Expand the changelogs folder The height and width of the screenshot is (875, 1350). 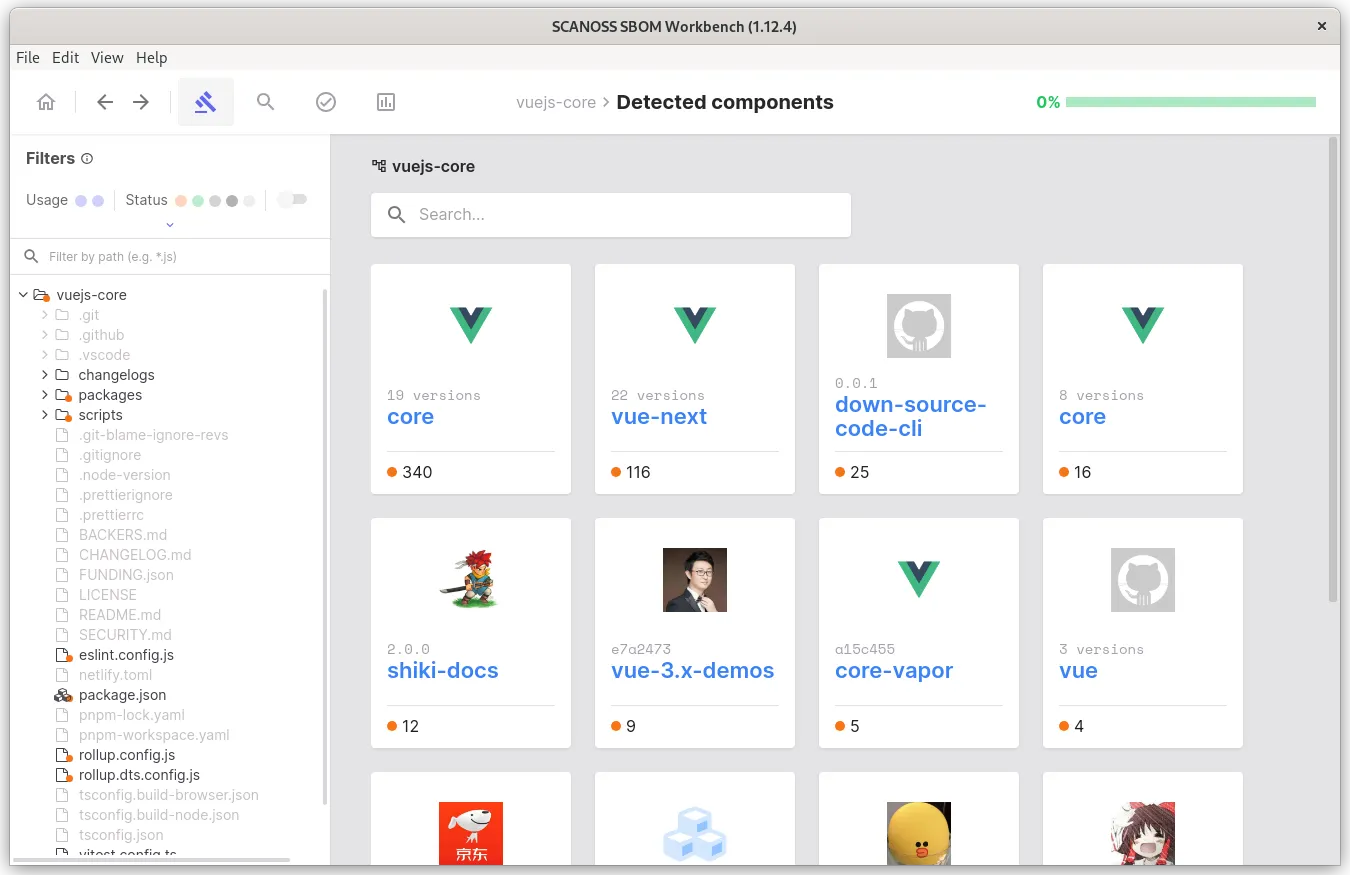[x=45, y=375]
